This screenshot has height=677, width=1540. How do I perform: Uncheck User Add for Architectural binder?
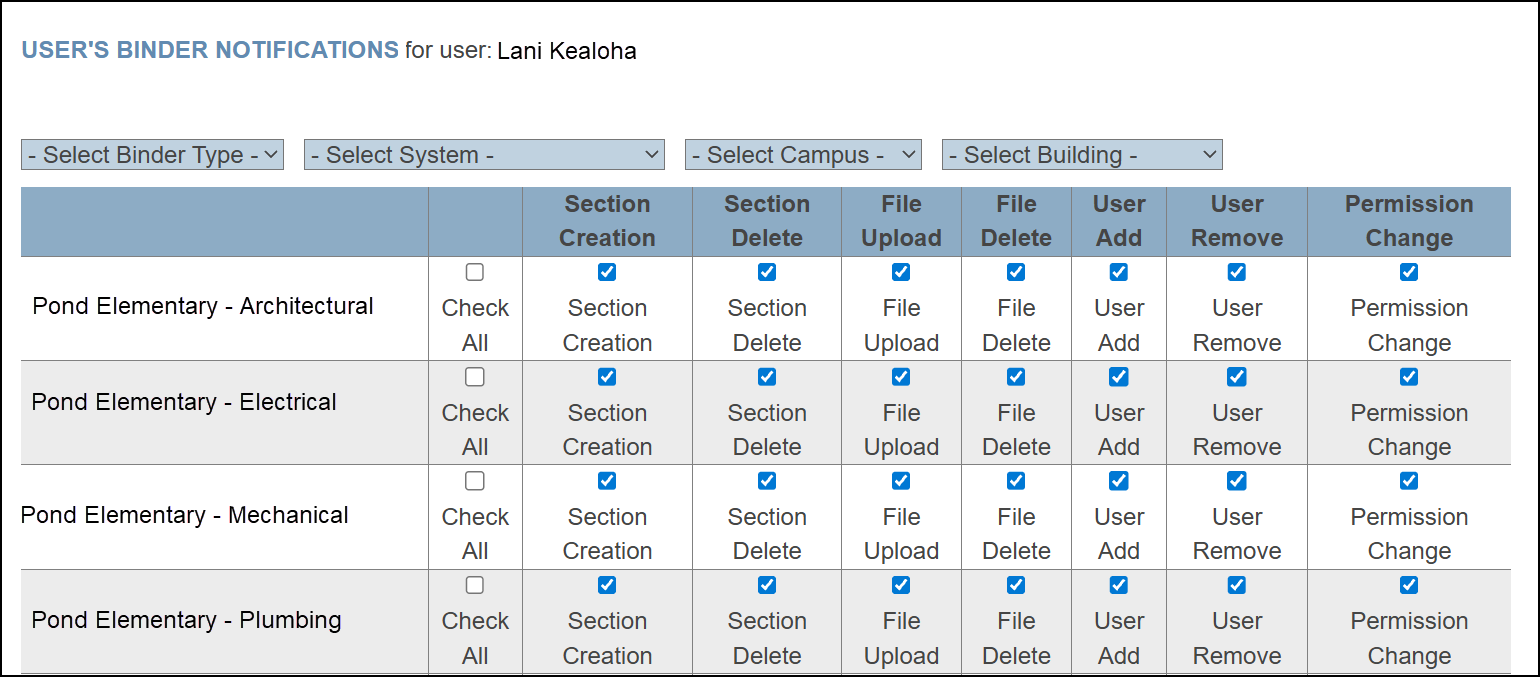1119,272
